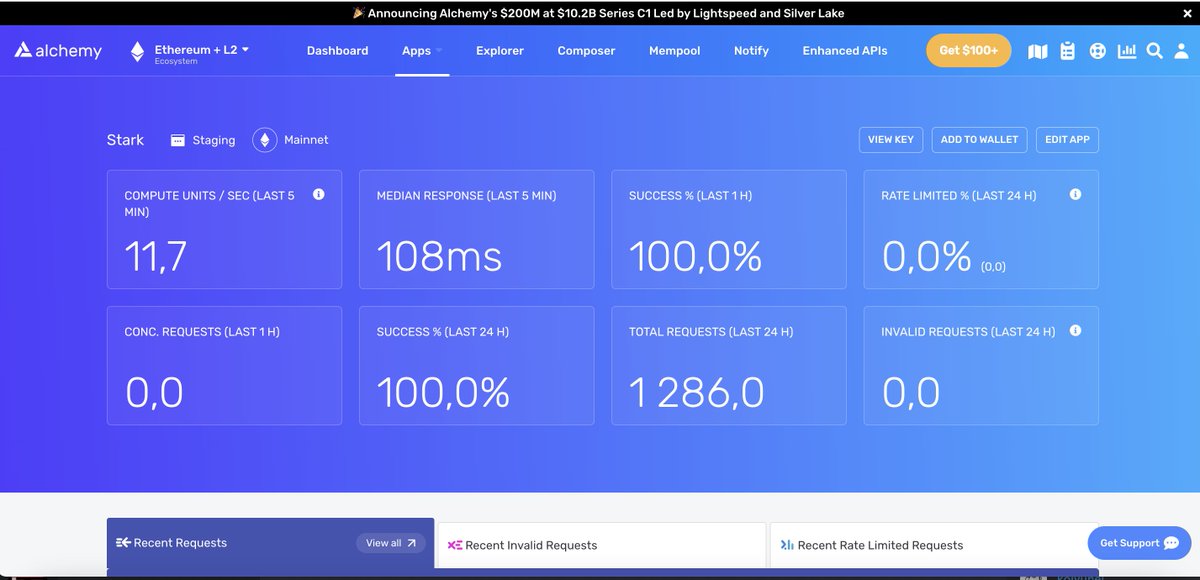The height and width of the screenshot is (580, 1200).
Task: Switch to Recent Invalid Requests tab
Action: point(602,547)
